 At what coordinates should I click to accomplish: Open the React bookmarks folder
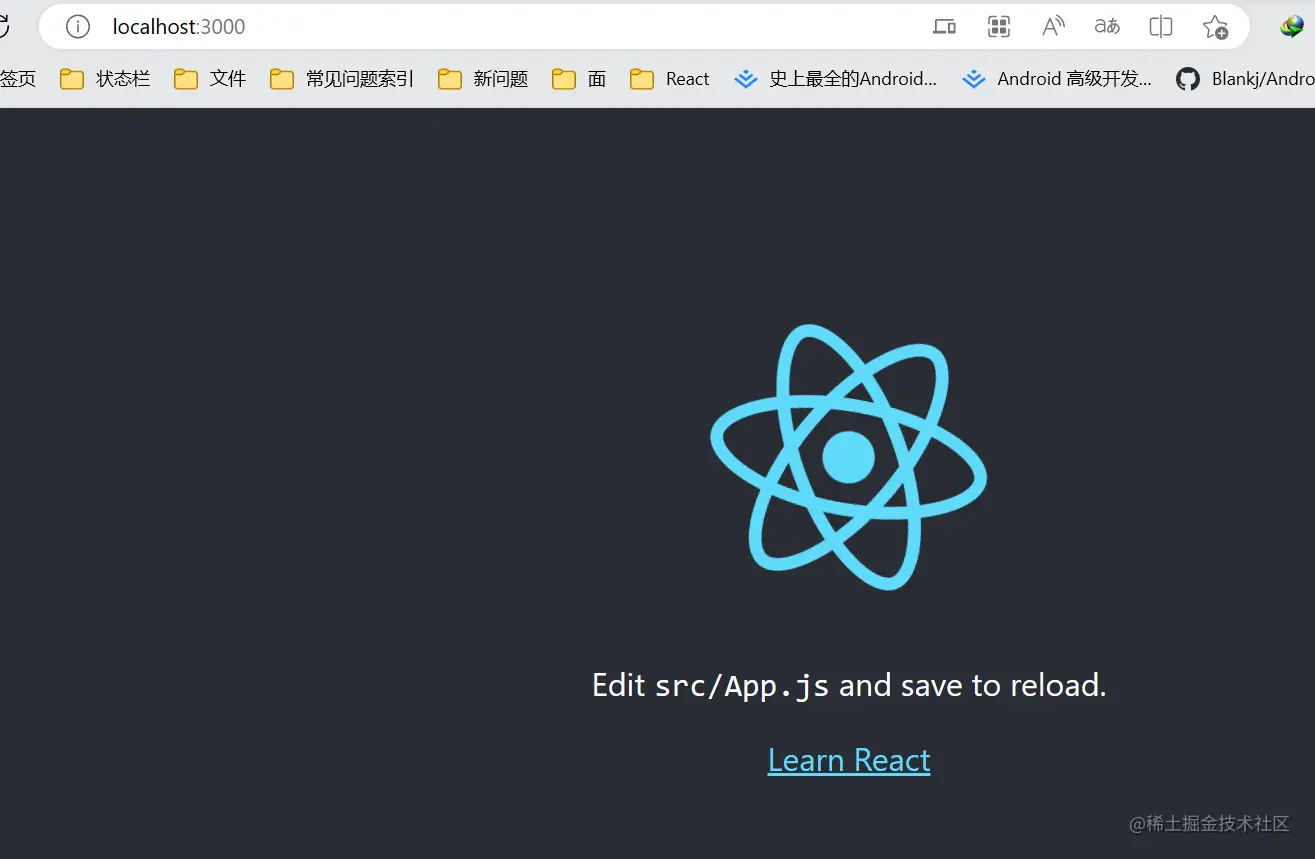[x=670, y=79]
